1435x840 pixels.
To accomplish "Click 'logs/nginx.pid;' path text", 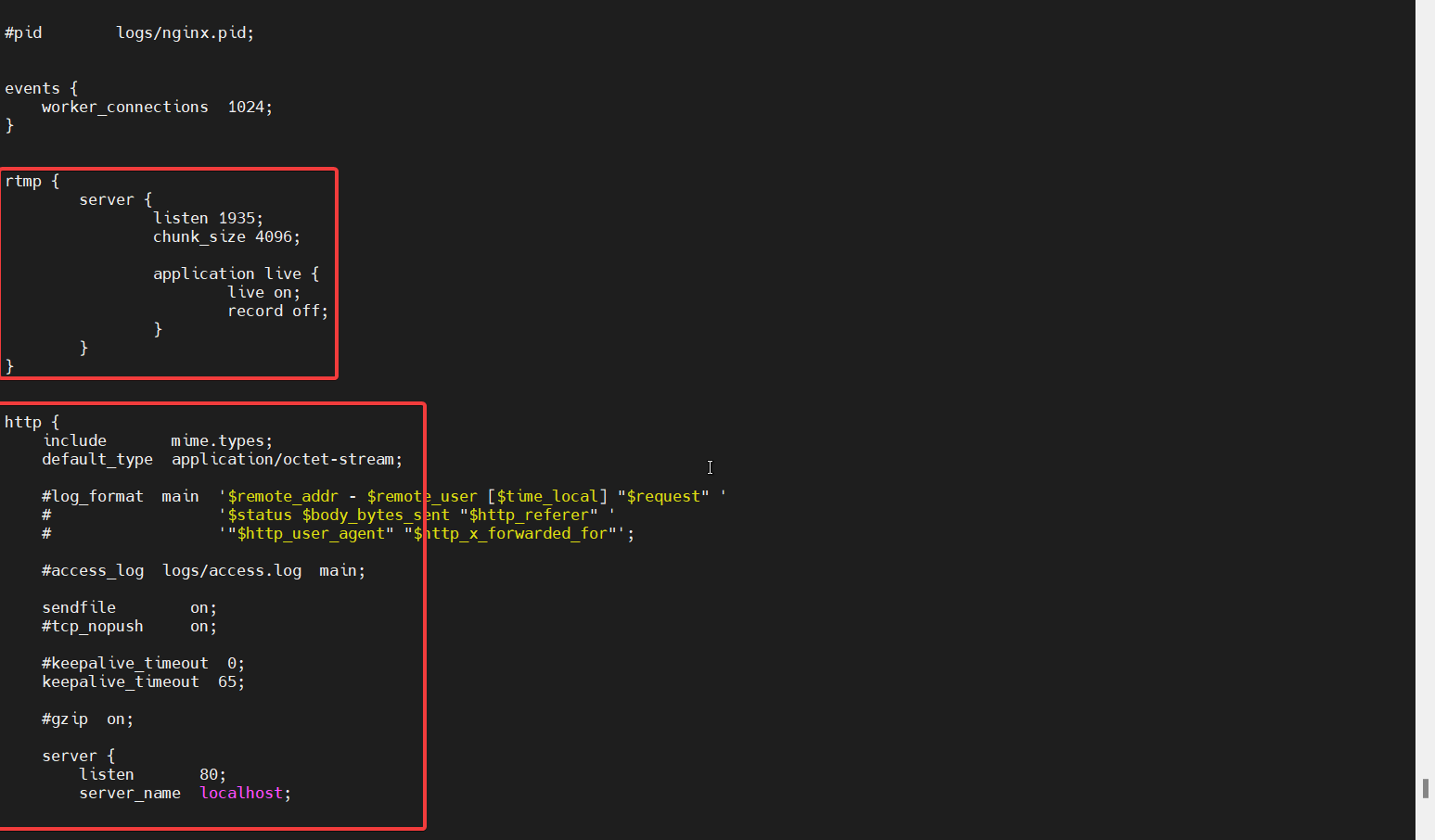I will pyautogui.click(x=185, y=32).
